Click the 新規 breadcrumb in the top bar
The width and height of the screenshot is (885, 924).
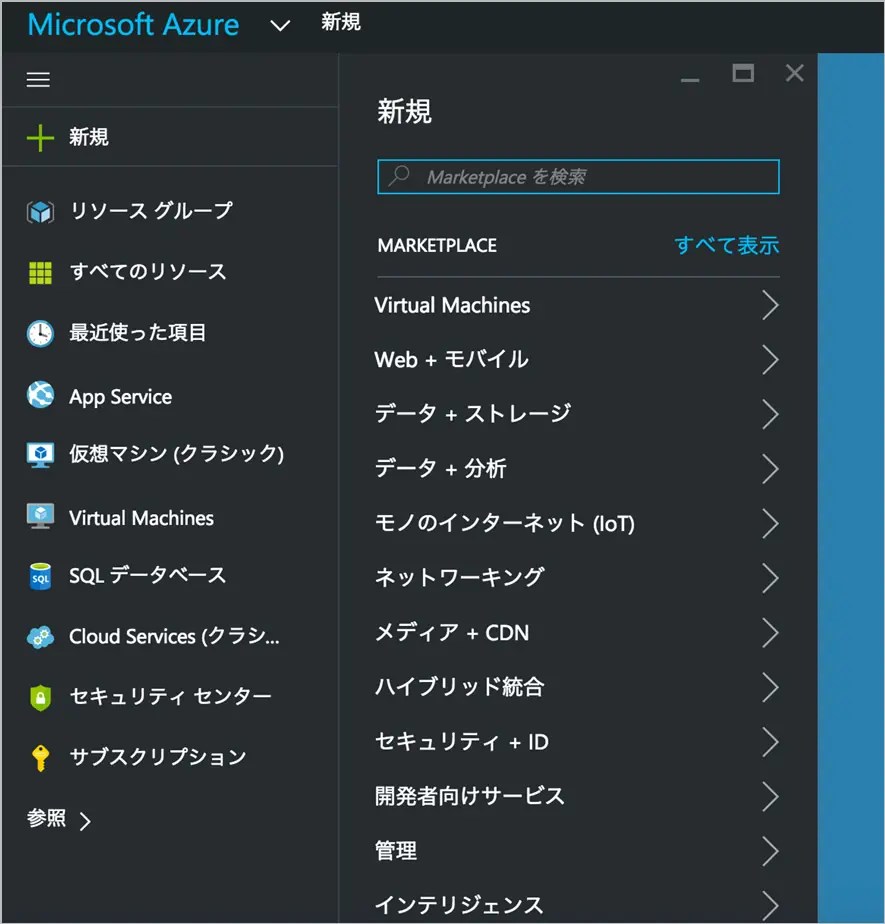coord(341,22)
